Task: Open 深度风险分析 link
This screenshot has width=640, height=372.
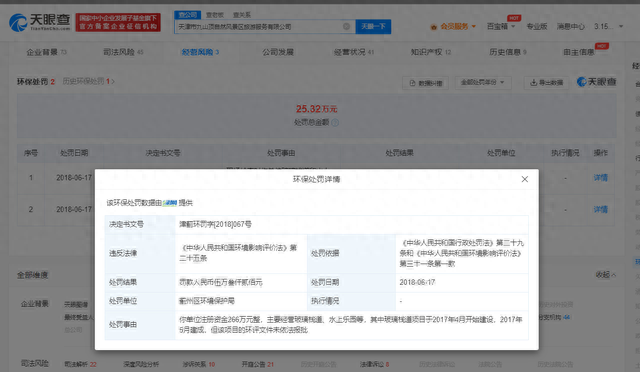Action: 141,364
